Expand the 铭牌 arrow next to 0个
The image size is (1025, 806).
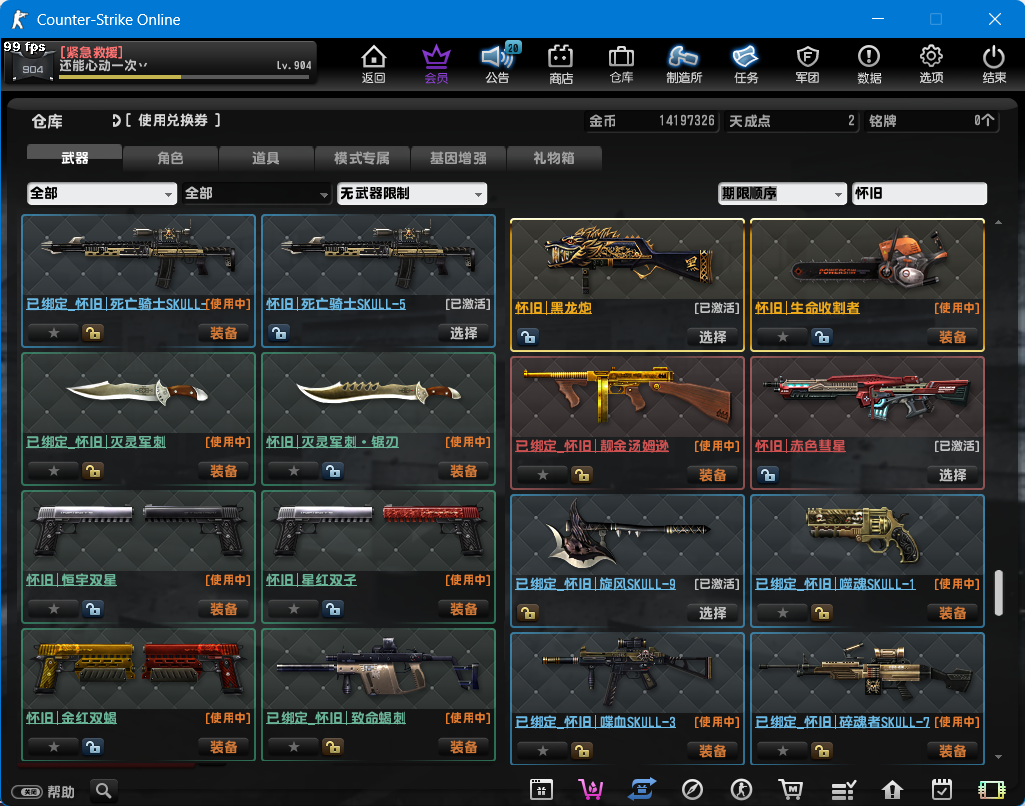(x=988, y=120)
